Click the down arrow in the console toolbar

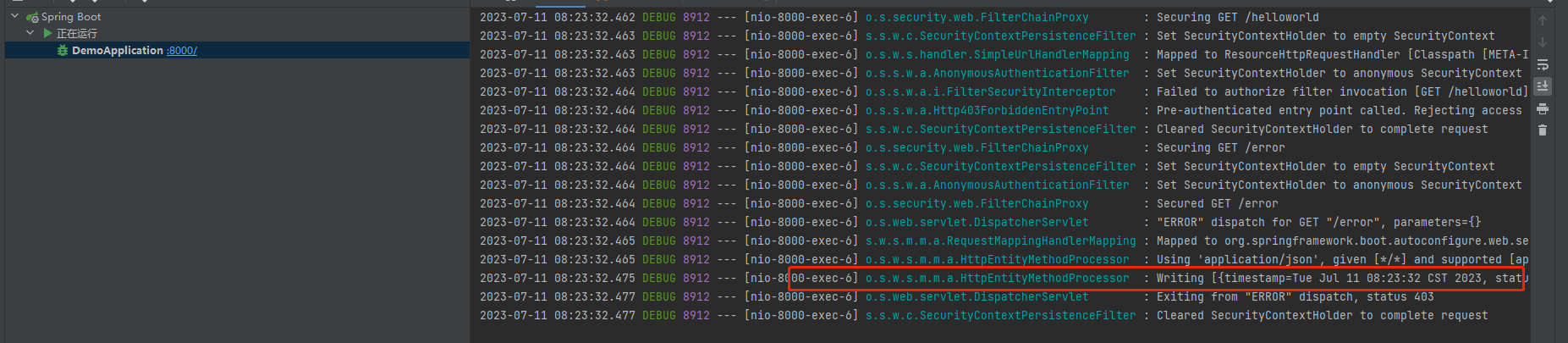[x=1543, y=42]
